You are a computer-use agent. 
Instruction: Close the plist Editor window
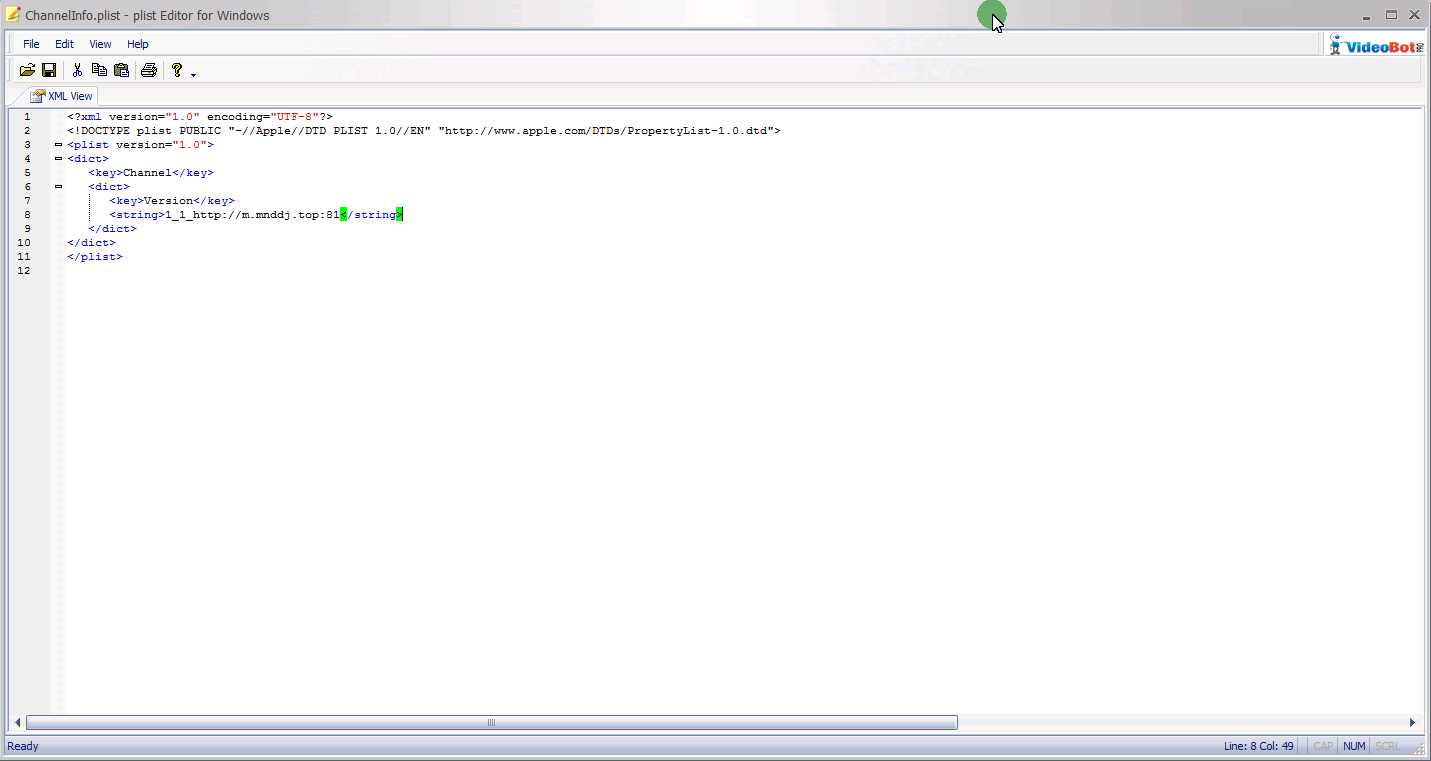[x=1415, y=15]
